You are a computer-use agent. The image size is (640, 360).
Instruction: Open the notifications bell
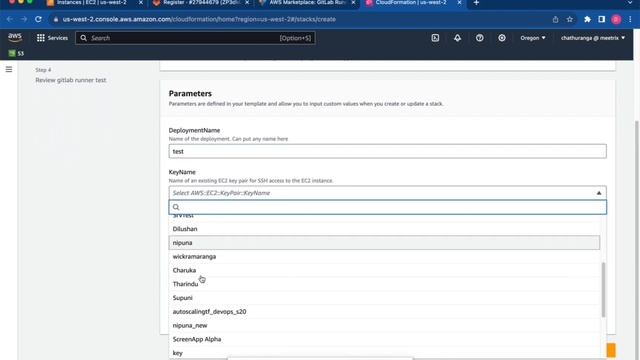pyautogui.click(x=457, y=38)
